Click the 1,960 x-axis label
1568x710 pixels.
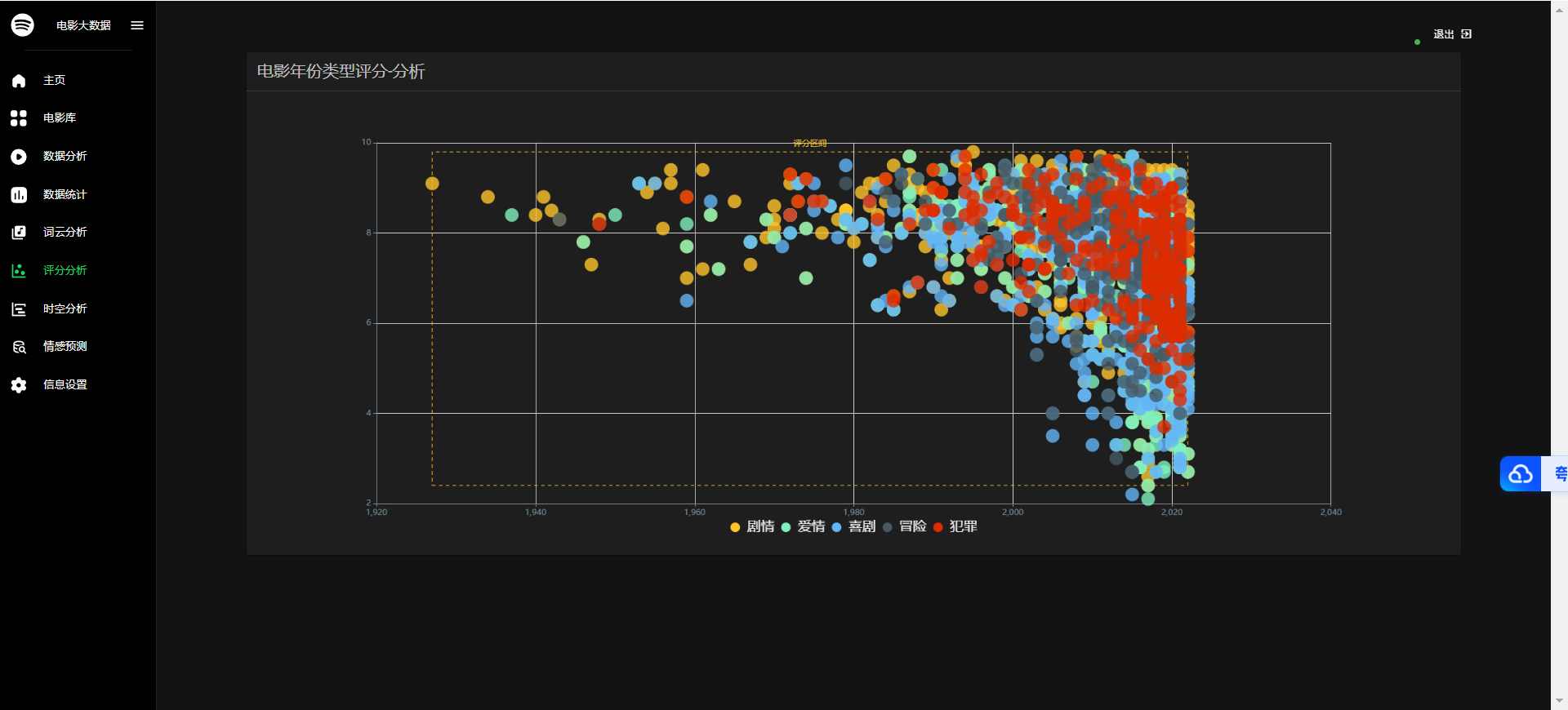pyautogui.click(x=695, y=513)
